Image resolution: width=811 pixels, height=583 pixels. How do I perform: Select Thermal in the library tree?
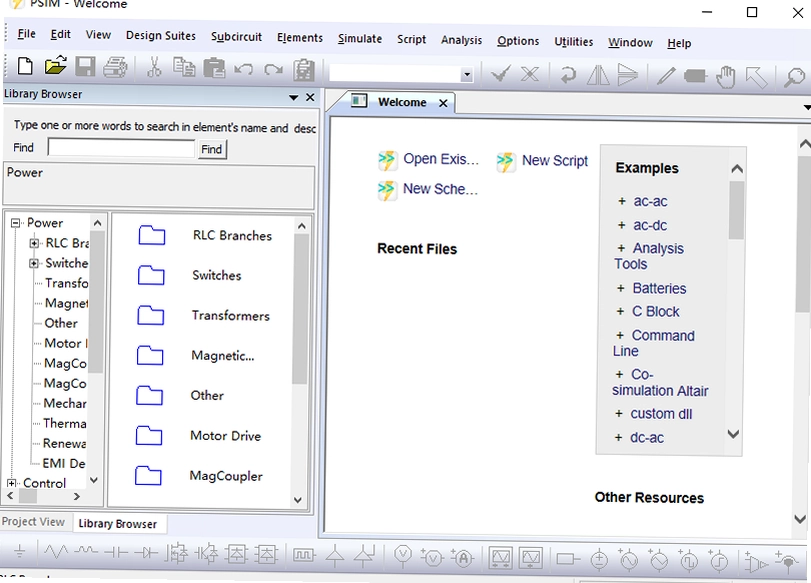(x=64, y=423)
